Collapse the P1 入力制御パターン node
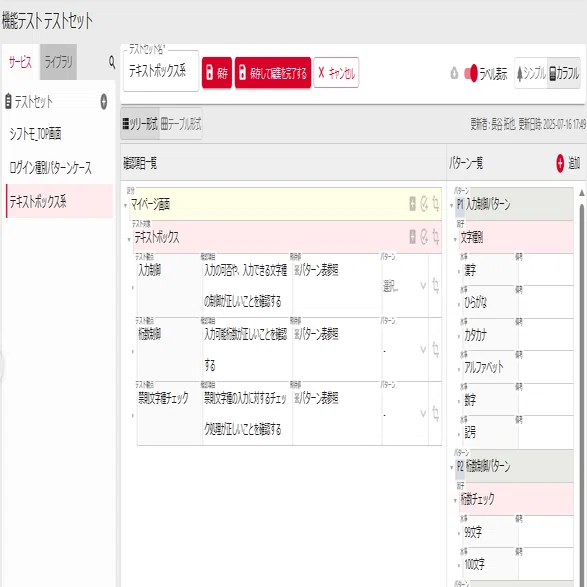This screenshot has width=587, height=587. [451, 205]
